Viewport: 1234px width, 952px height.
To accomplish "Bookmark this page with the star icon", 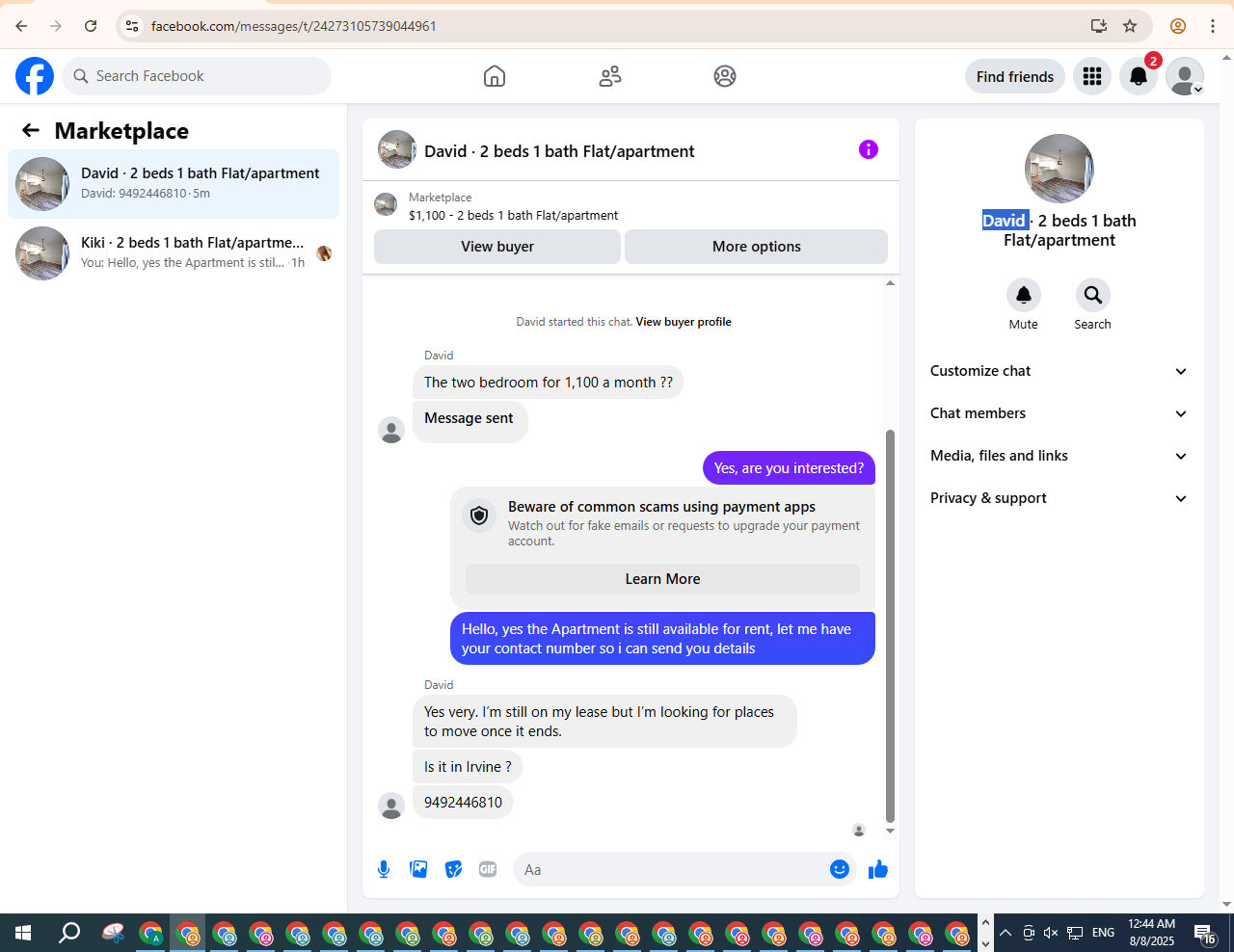I will coord(1130,26).
